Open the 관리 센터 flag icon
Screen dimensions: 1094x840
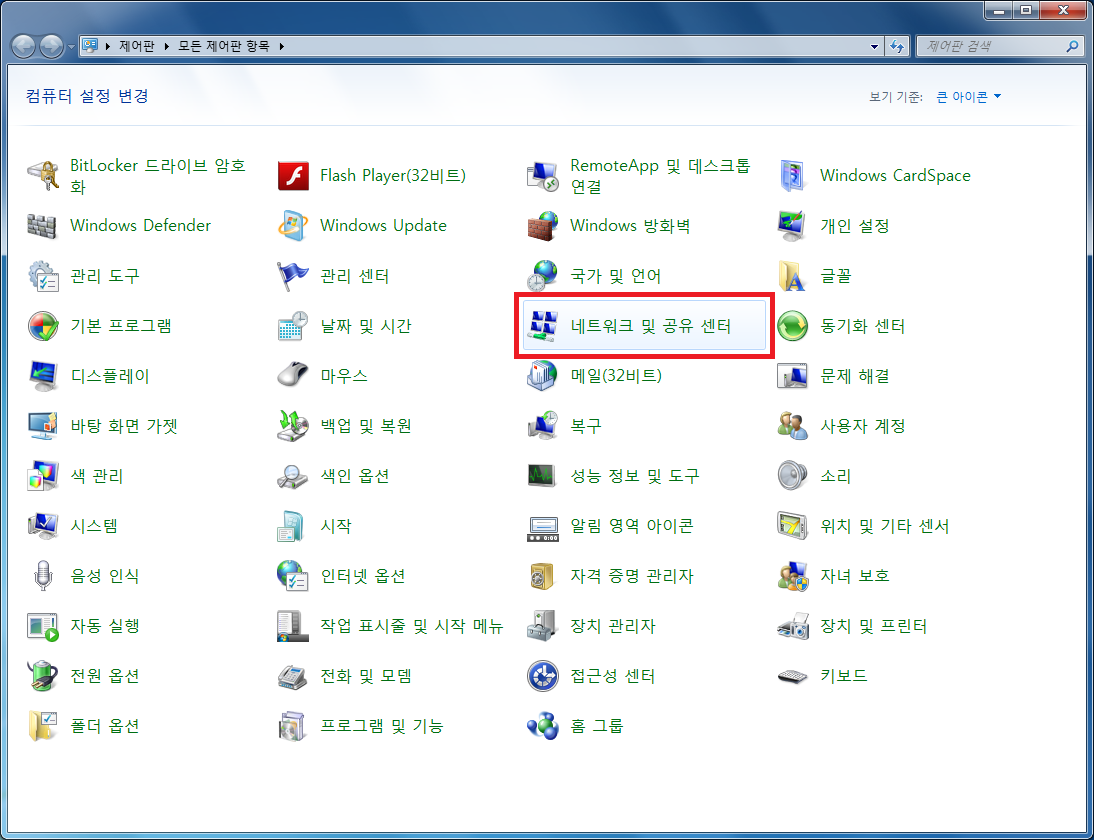click(x=293, y=276)
